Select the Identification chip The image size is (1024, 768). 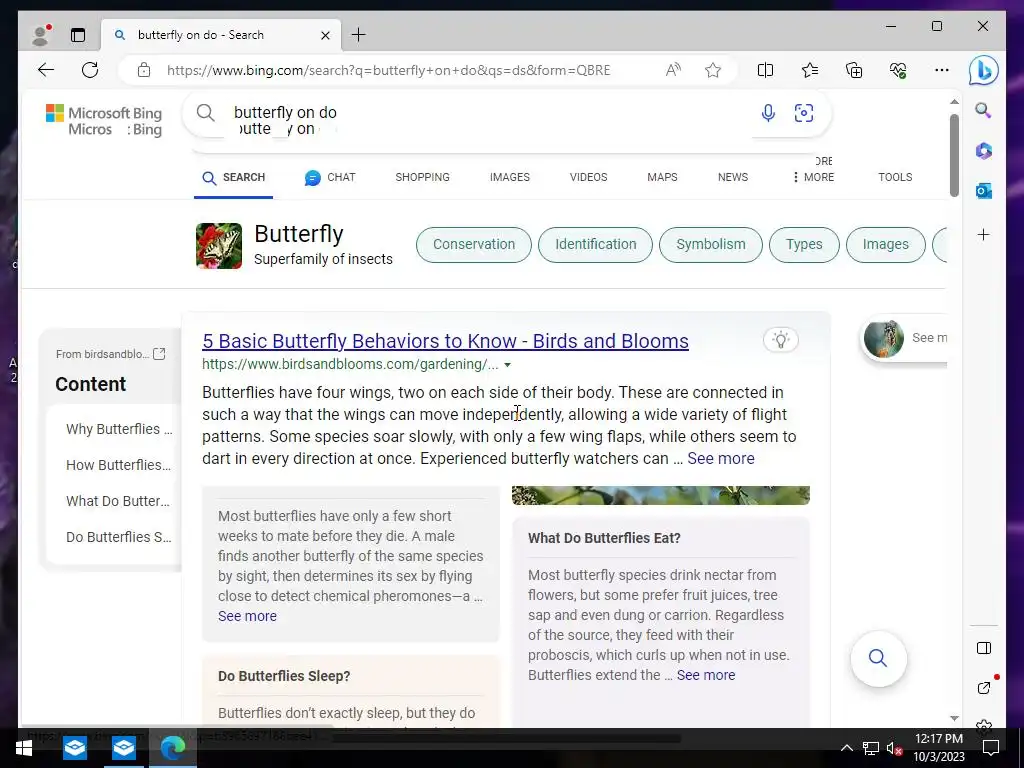[596, 245]
